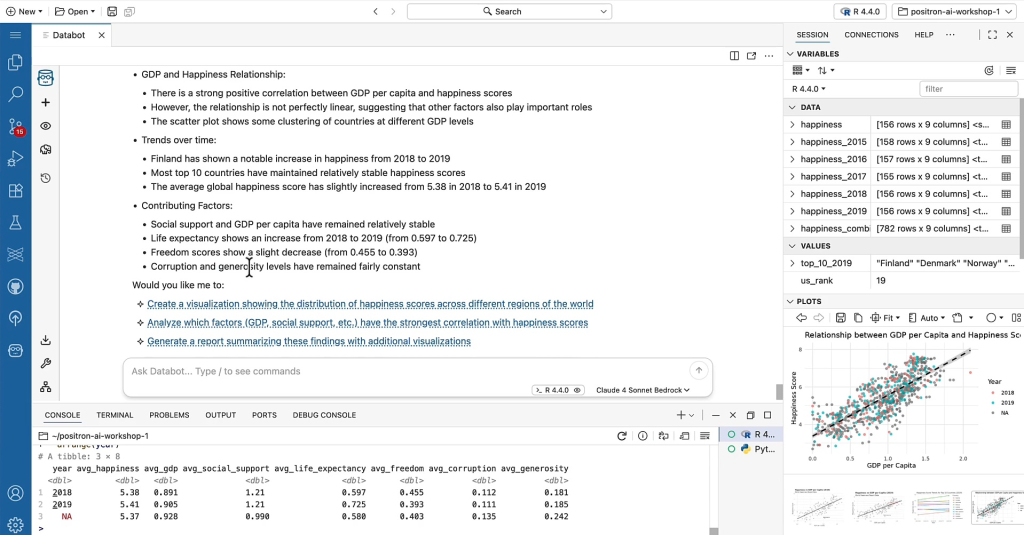Viewport: 1024px width, 535px height.
Task: Open the R 4.4.0 variables session dropdown
Action: 808,89
